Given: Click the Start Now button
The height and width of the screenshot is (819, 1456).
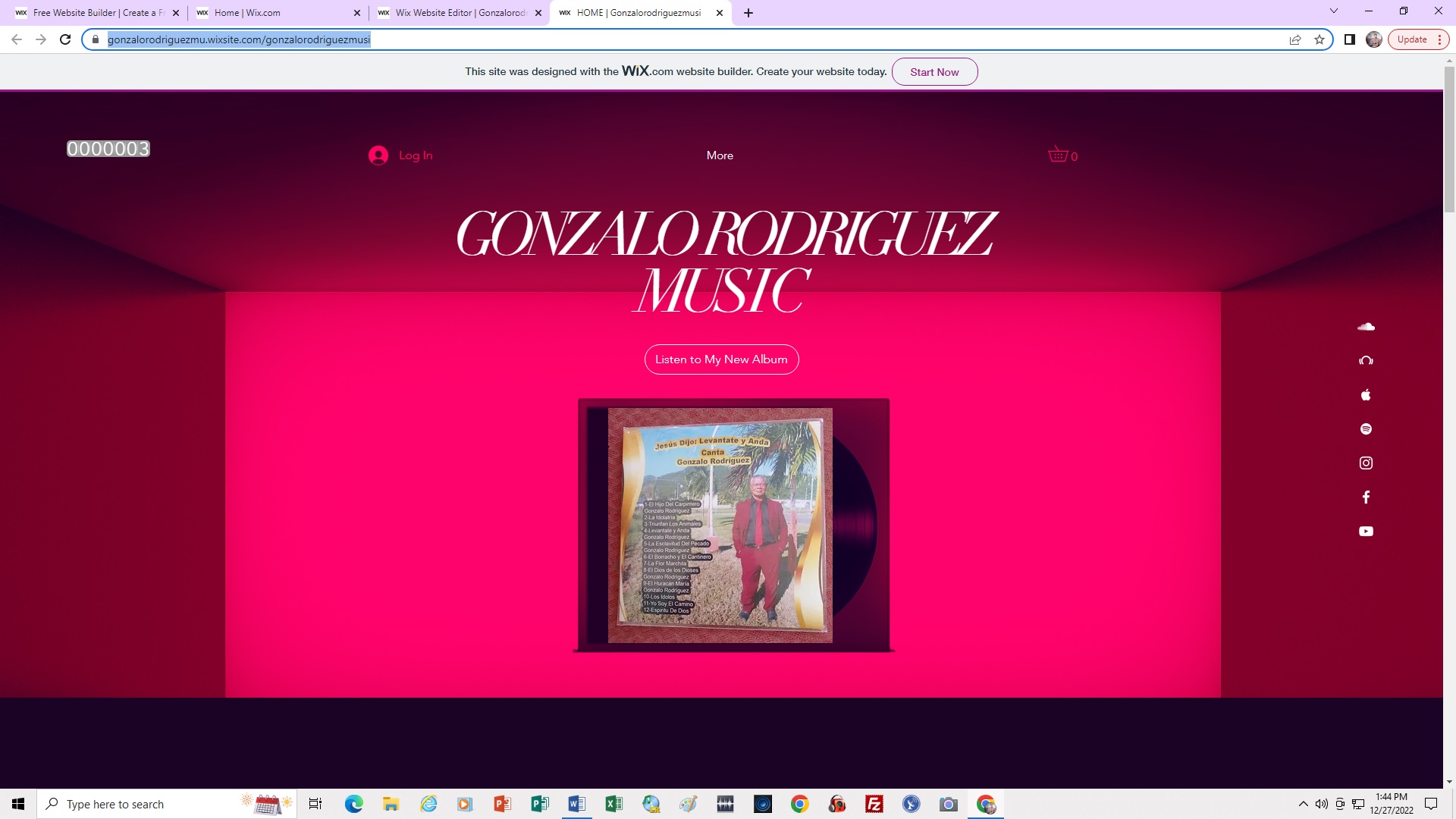Looking at the screenshot, I should (934, 72).
